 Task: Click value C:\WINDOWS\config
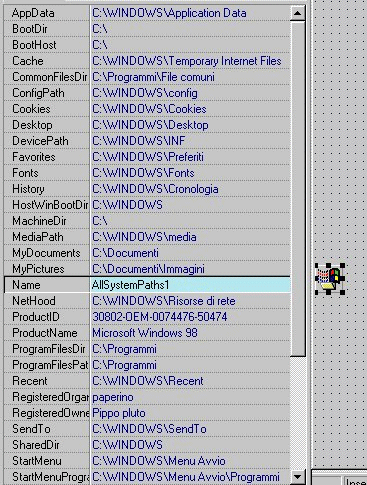click(145, 93)
